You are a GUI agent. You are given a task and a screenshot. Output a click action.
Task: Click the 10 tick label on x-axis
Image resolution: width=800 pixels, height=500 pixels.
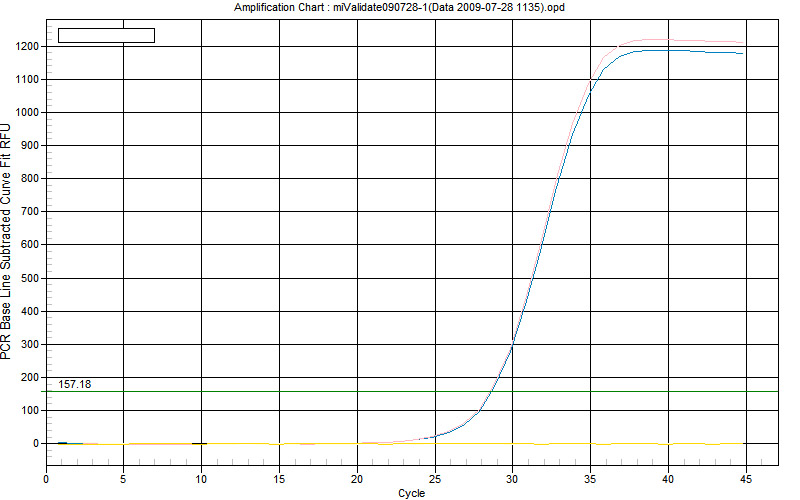[202, 478]
